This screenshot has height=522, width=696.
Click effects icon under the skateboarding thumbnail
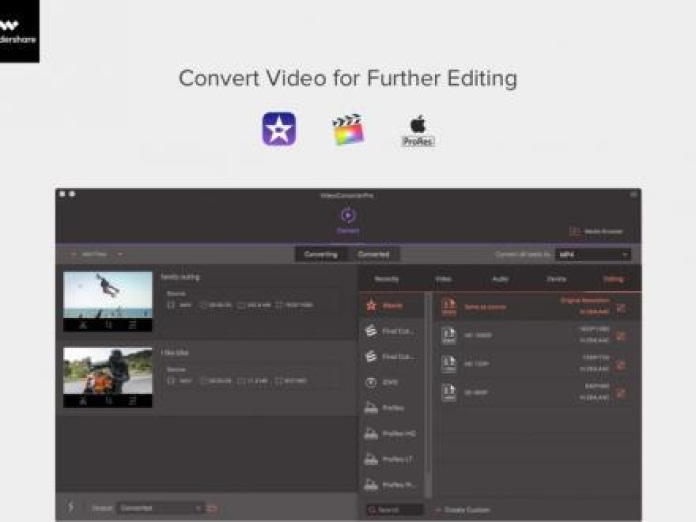[x=132, y=325]
